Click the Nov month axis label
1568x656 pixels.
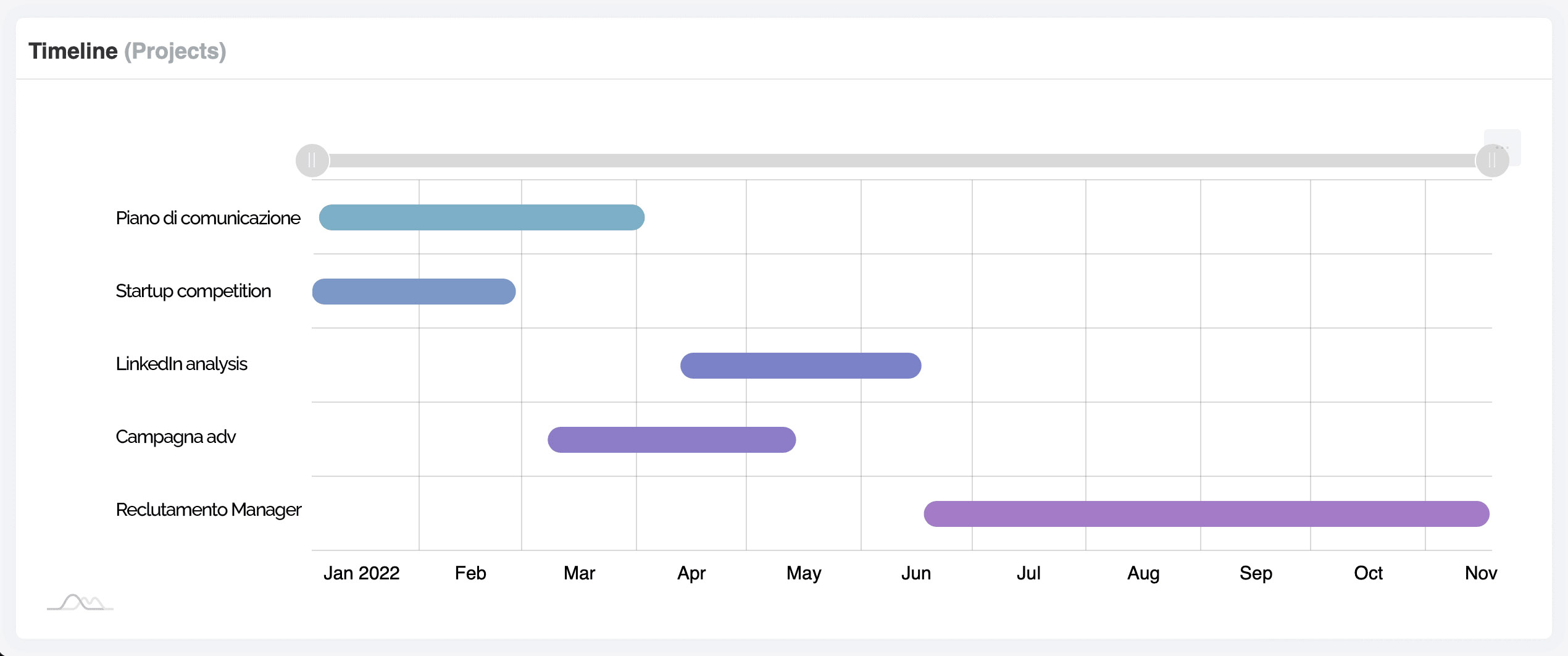pos(1480,573)
